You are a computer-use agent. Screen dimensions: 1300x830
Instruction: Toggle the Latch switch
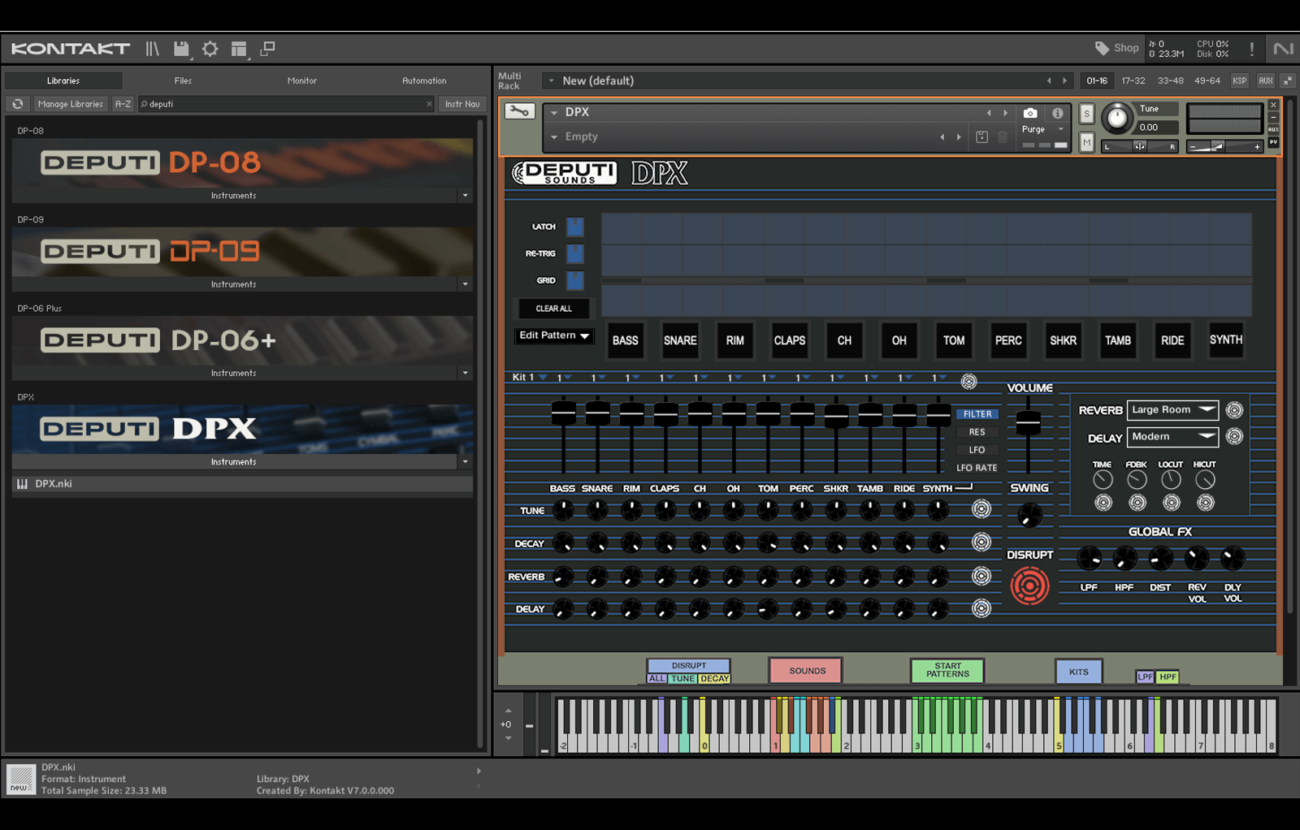575,227
